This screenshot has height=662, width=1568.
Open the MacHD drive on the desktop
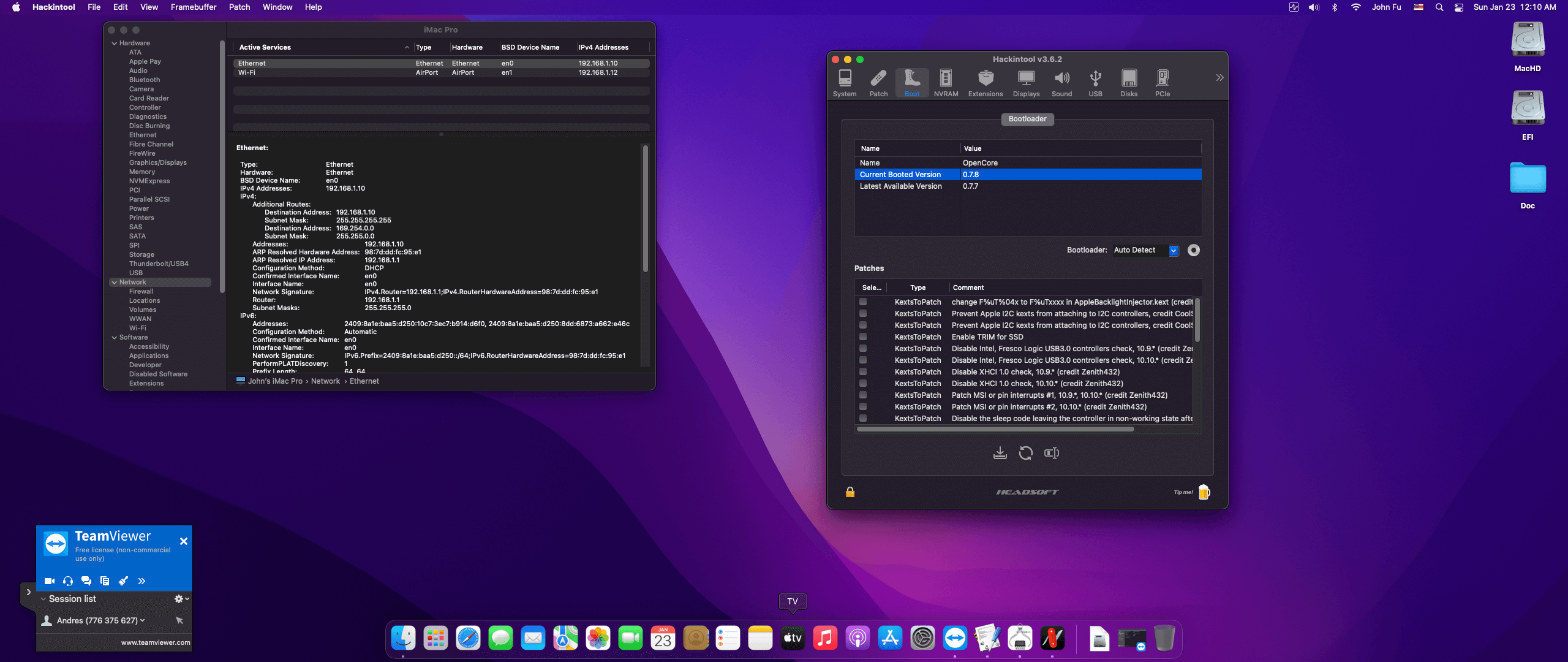tap(1528, 47)
